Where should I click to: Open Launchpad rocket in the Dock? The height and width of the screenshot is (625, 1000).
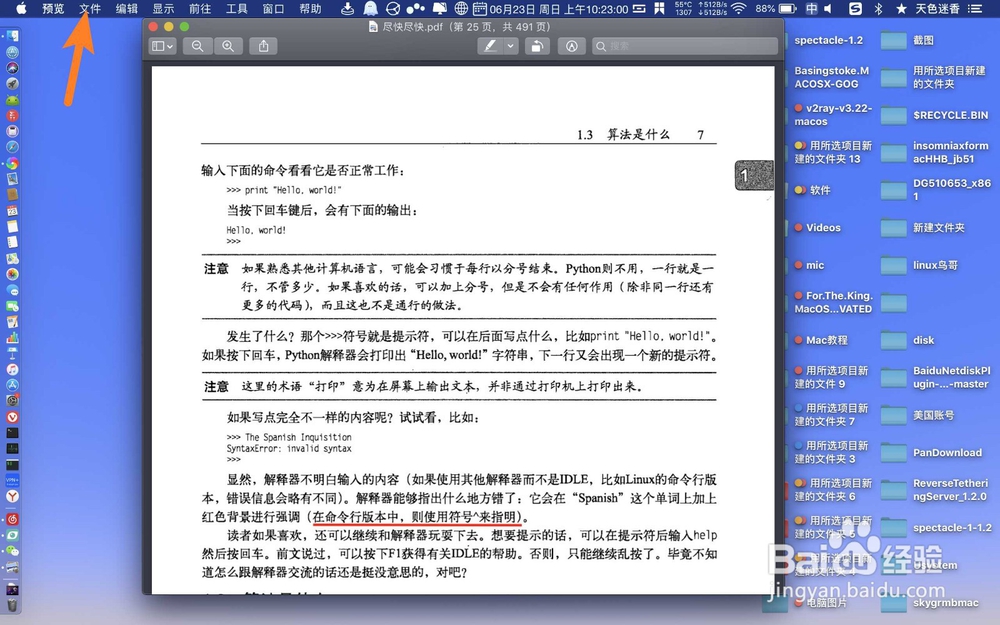coord(12,84)
